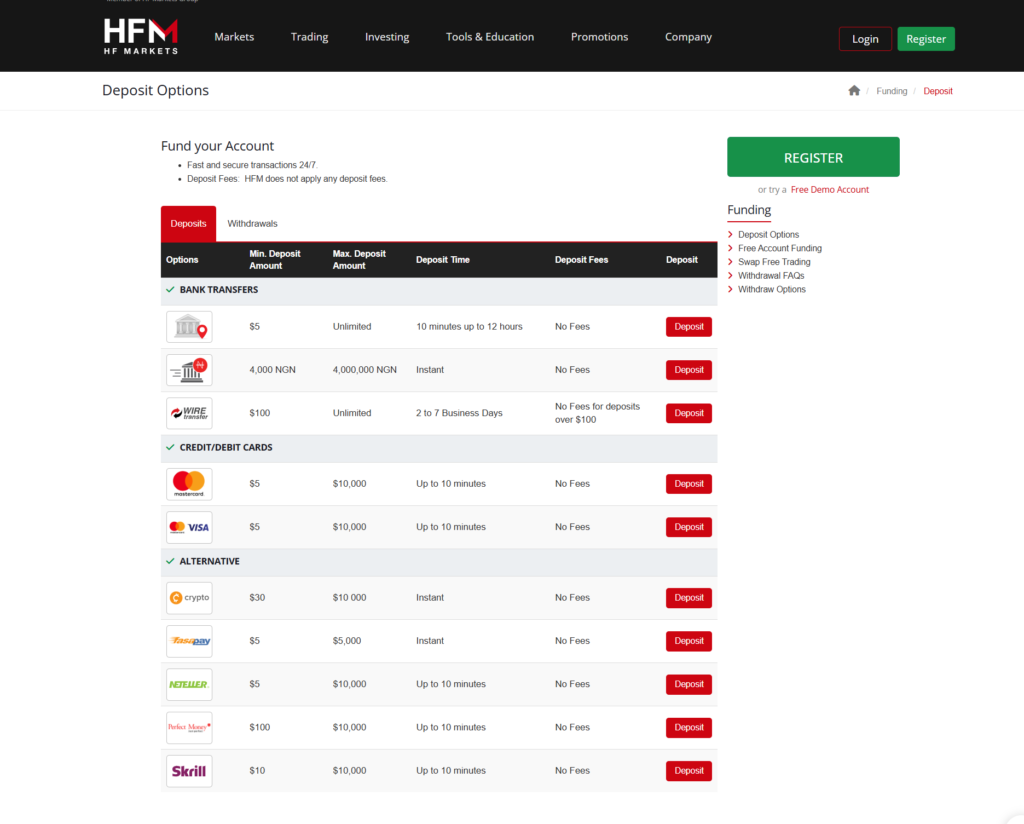Select the Mastercard logo
The image size is (1024, 824).
pyautogui.click(x=189, y=484)
